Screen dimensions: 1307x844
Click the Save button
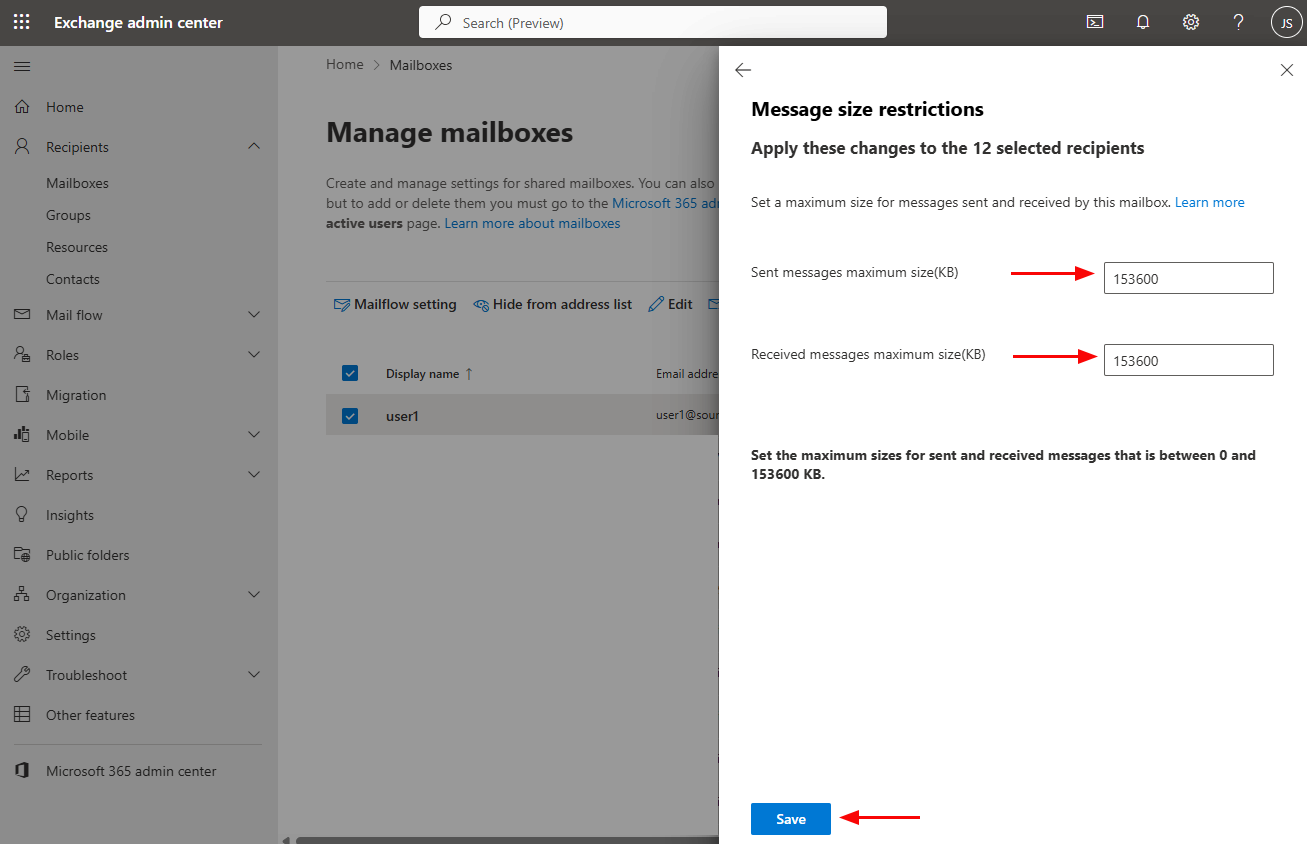point(790,819)
